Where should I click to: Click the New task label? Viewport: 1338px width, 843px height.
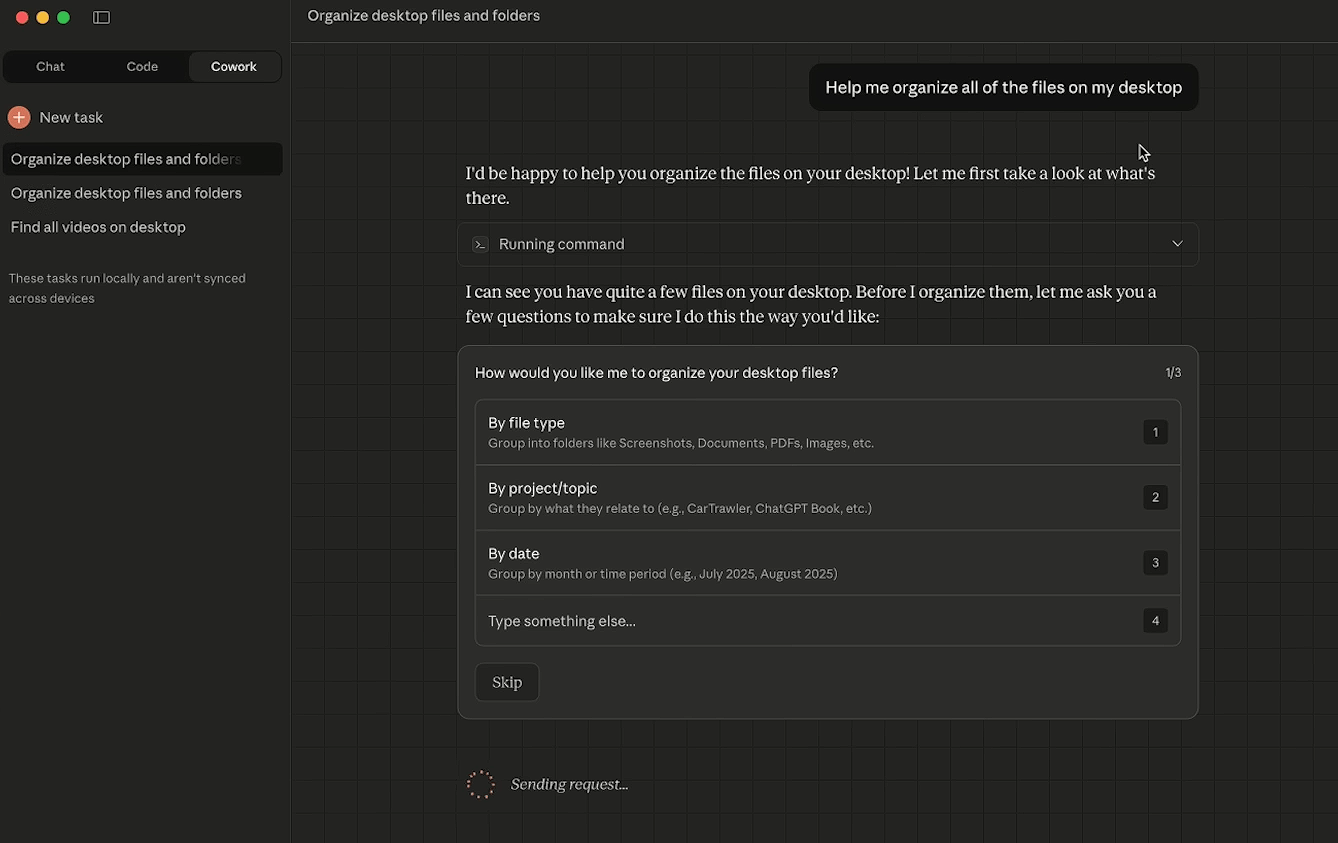pyautogui.click(x=71, y=117)
